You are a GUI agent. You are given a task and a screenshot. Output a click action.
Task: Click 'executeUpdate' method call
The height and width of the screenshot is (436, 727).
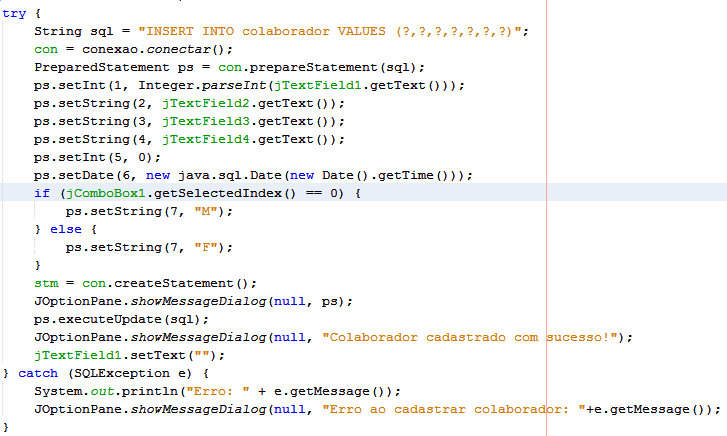point(110,320)
